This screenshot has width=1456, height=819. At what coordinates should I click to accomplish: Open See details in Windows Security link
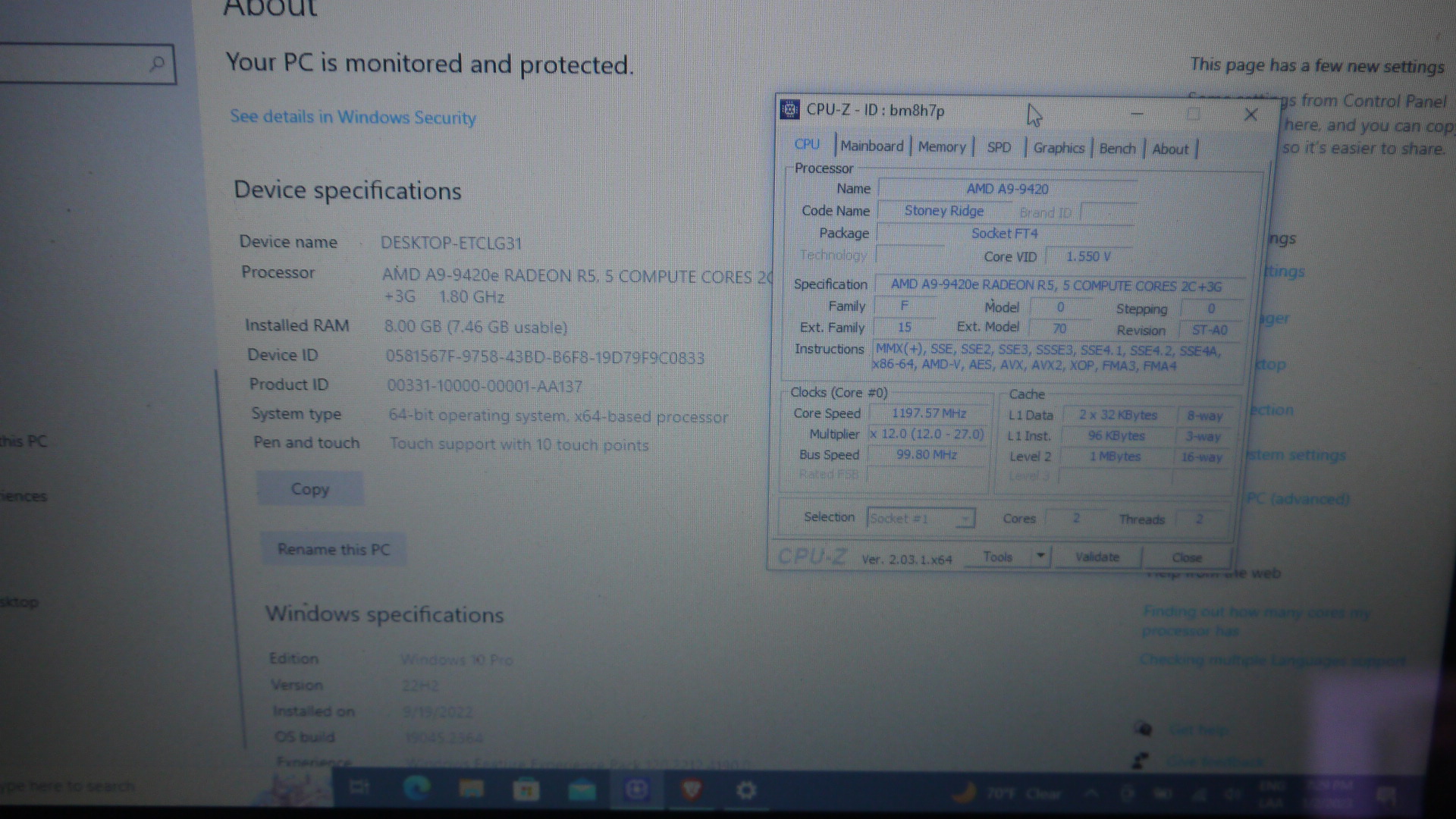click(x=353, y=117)
